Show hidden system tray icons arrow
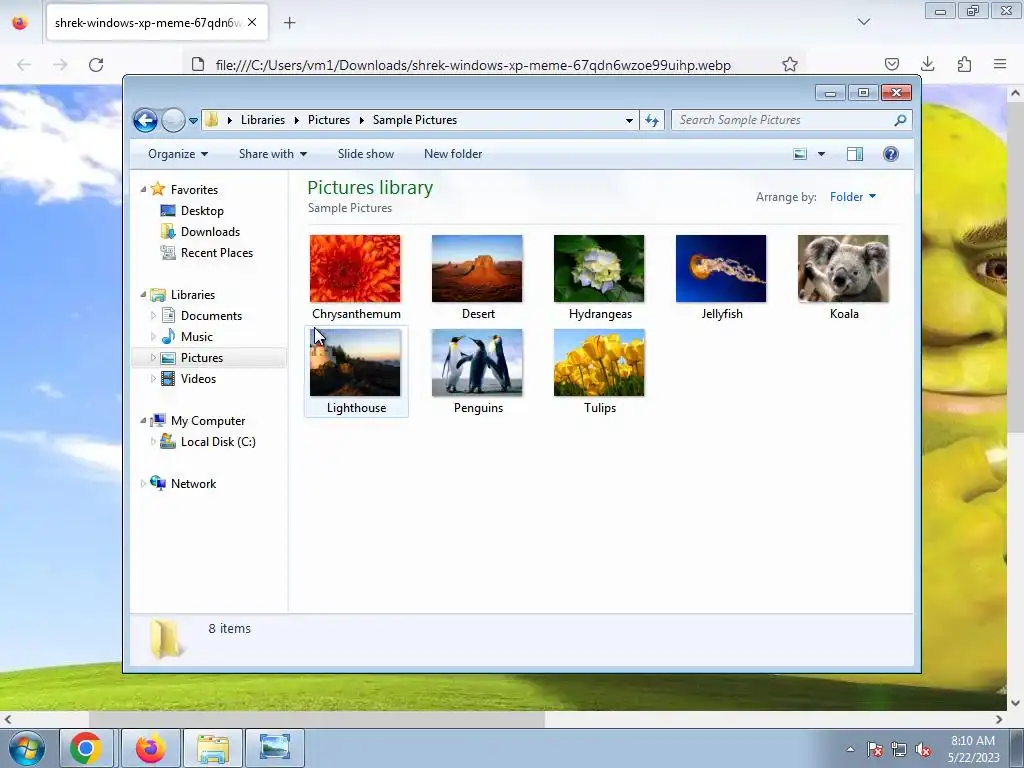 click(x=850, y=749)
